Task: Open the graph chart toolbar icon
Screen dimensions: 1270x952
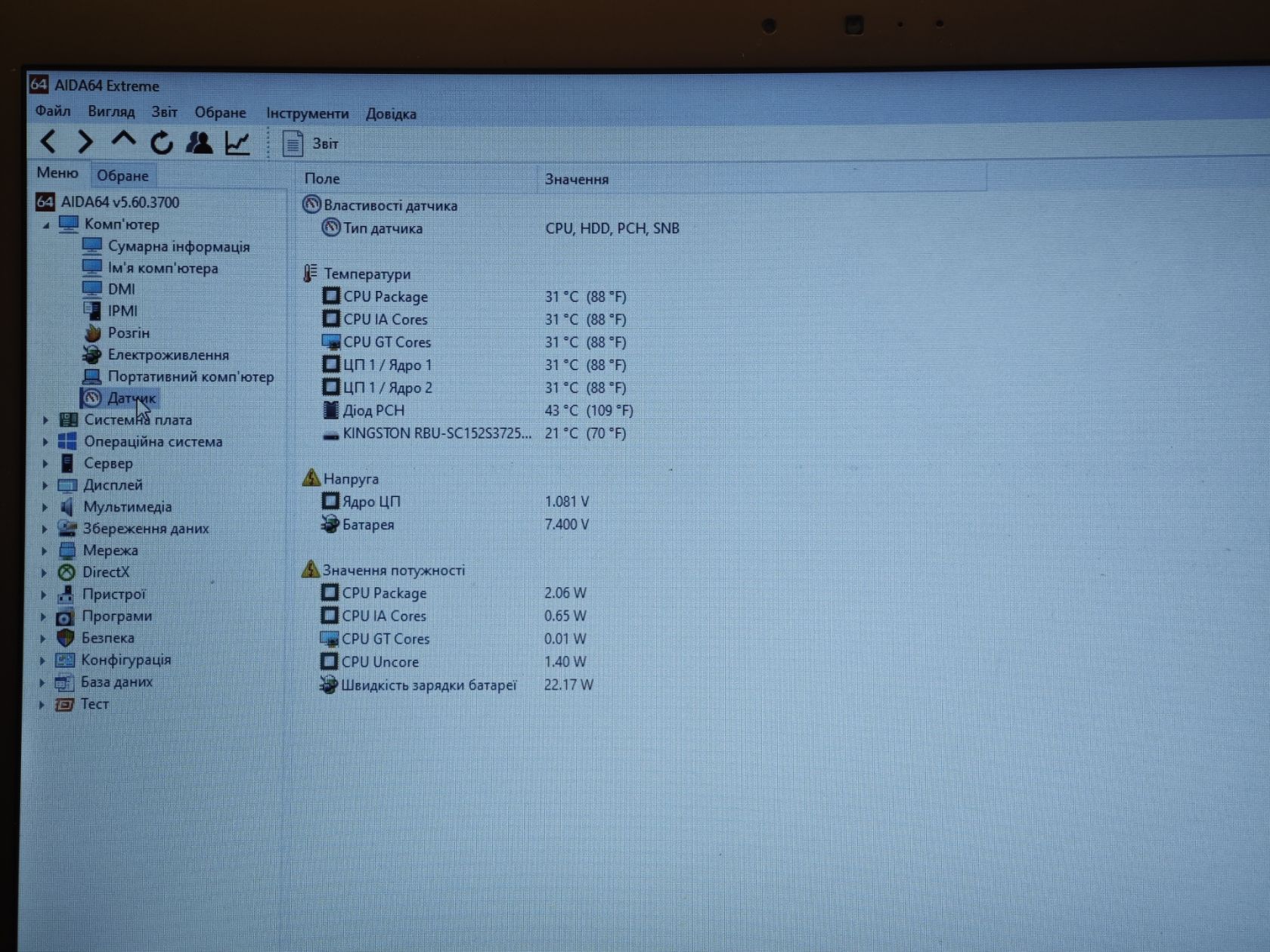Action: click(237, 143)
